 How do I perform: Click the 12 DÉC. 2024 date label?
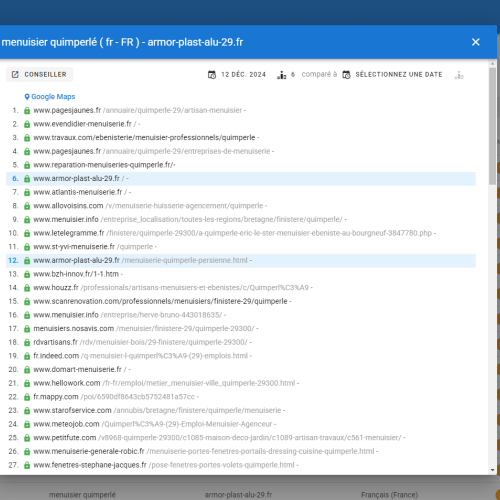pos(243,75)
